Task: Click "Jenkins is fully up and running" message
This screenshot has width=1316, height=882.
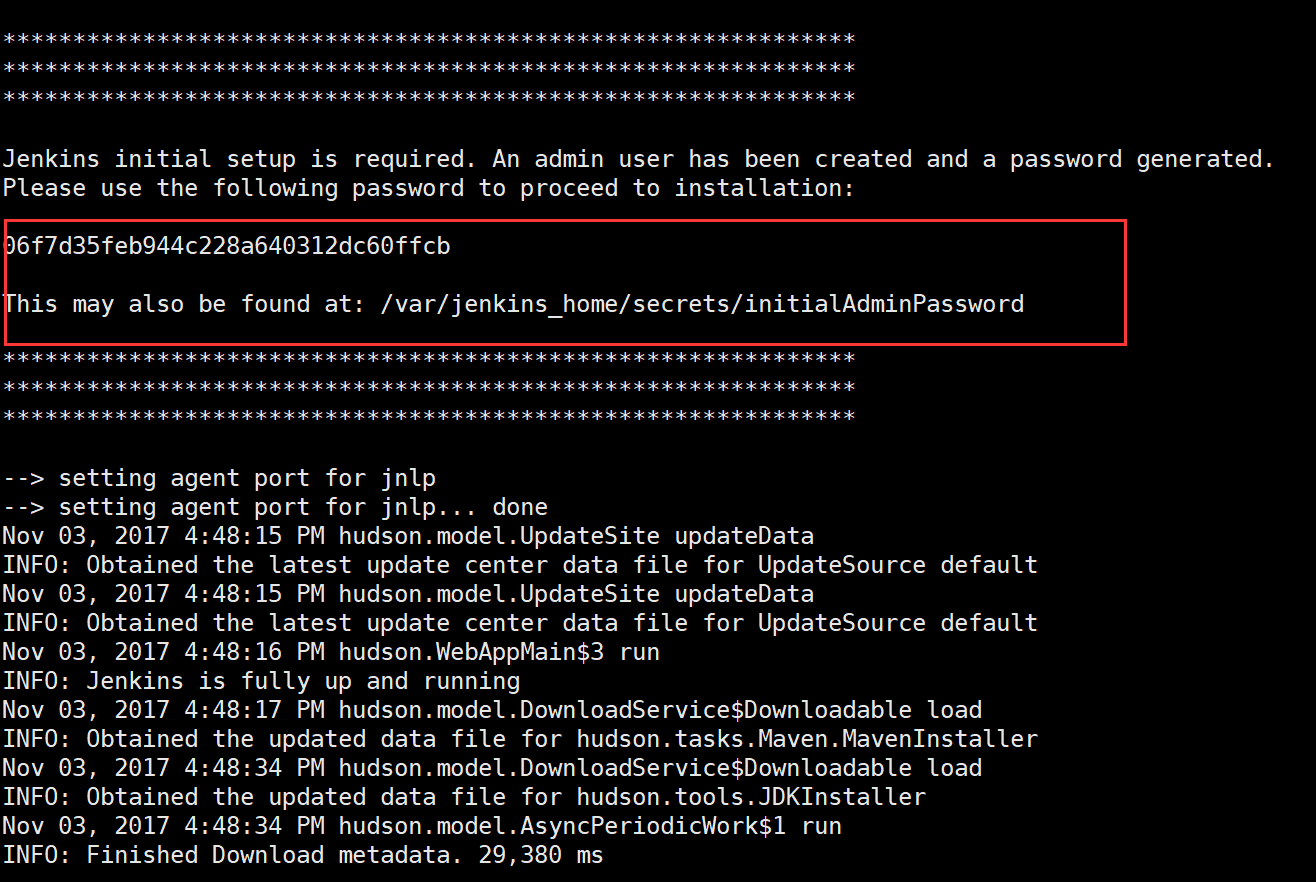Action: pyautogui.click(x=303, y=681)
